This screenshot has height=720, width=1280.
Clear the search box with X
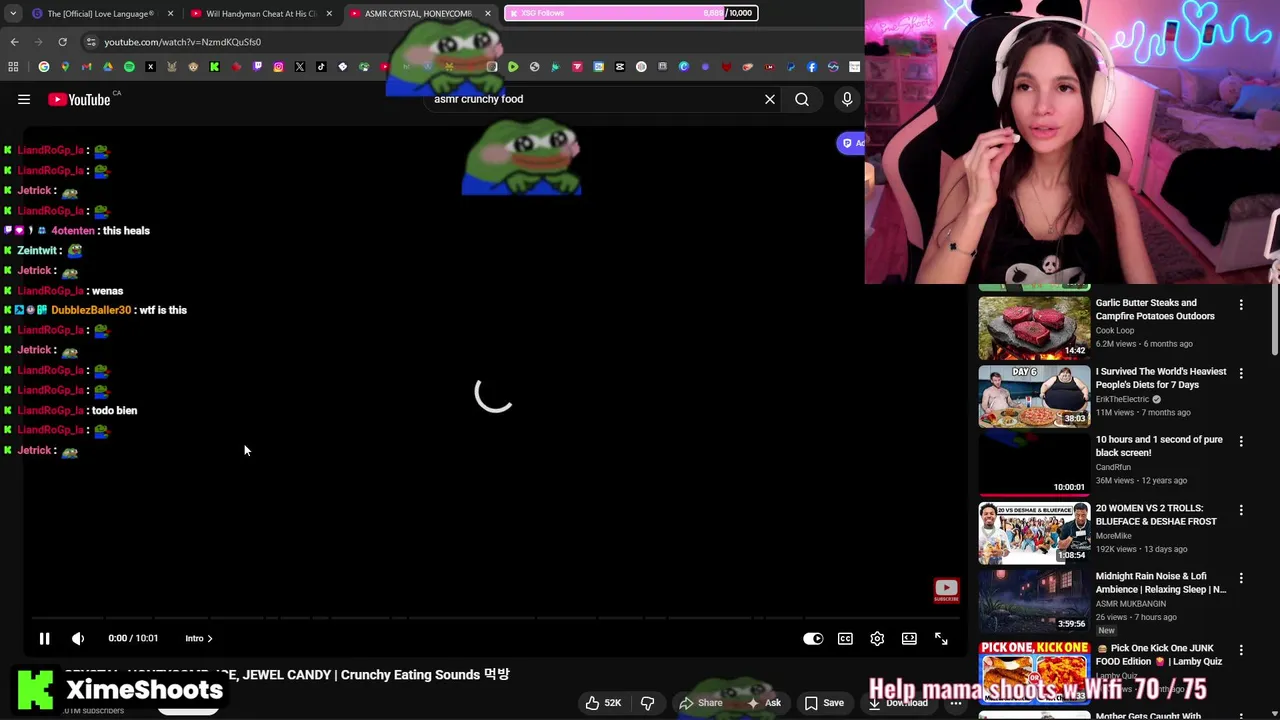click(x=770, y=99)
